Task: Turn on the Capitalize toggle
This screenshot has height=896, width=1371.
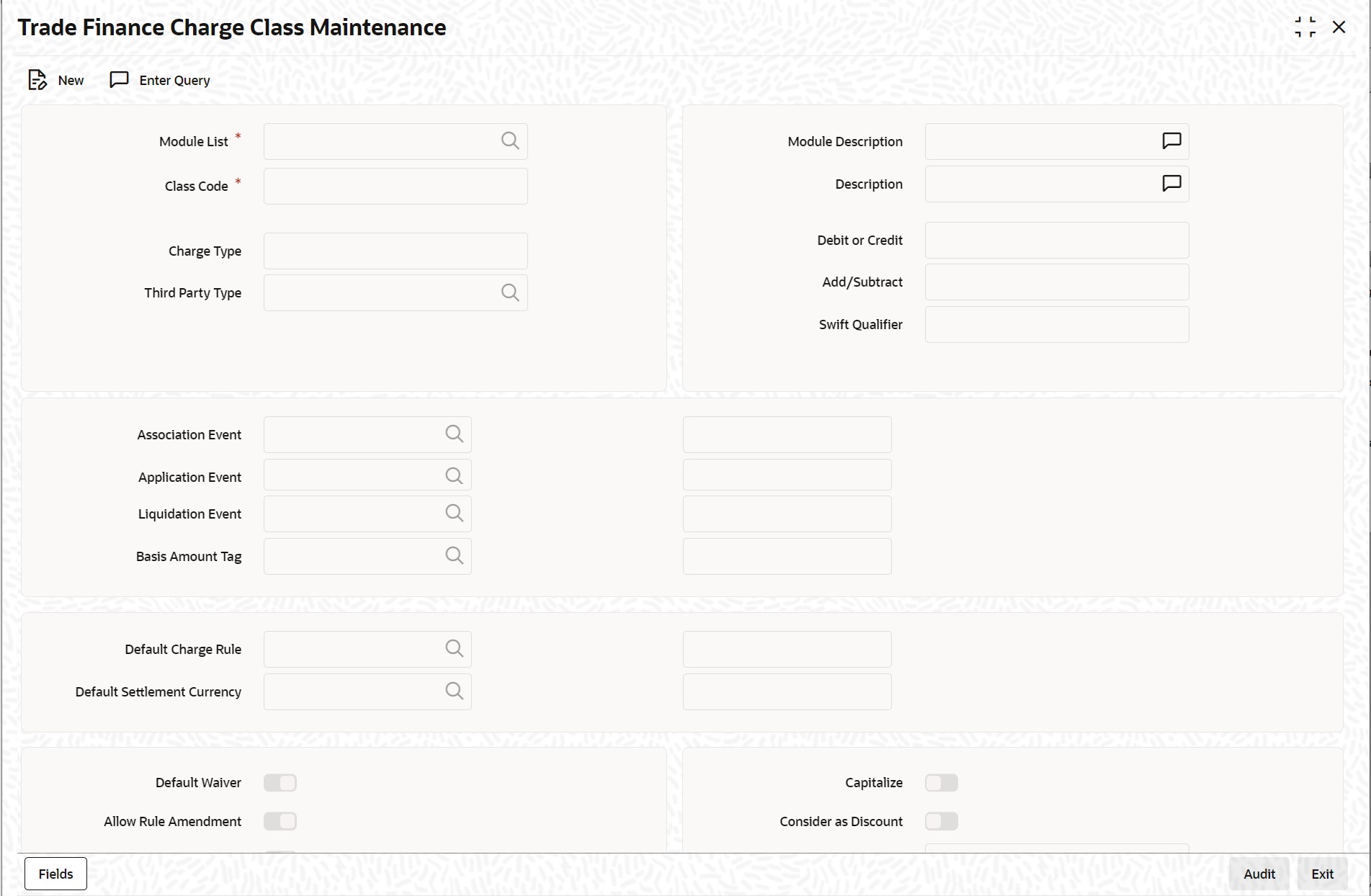Action: [x=942, y=782]
